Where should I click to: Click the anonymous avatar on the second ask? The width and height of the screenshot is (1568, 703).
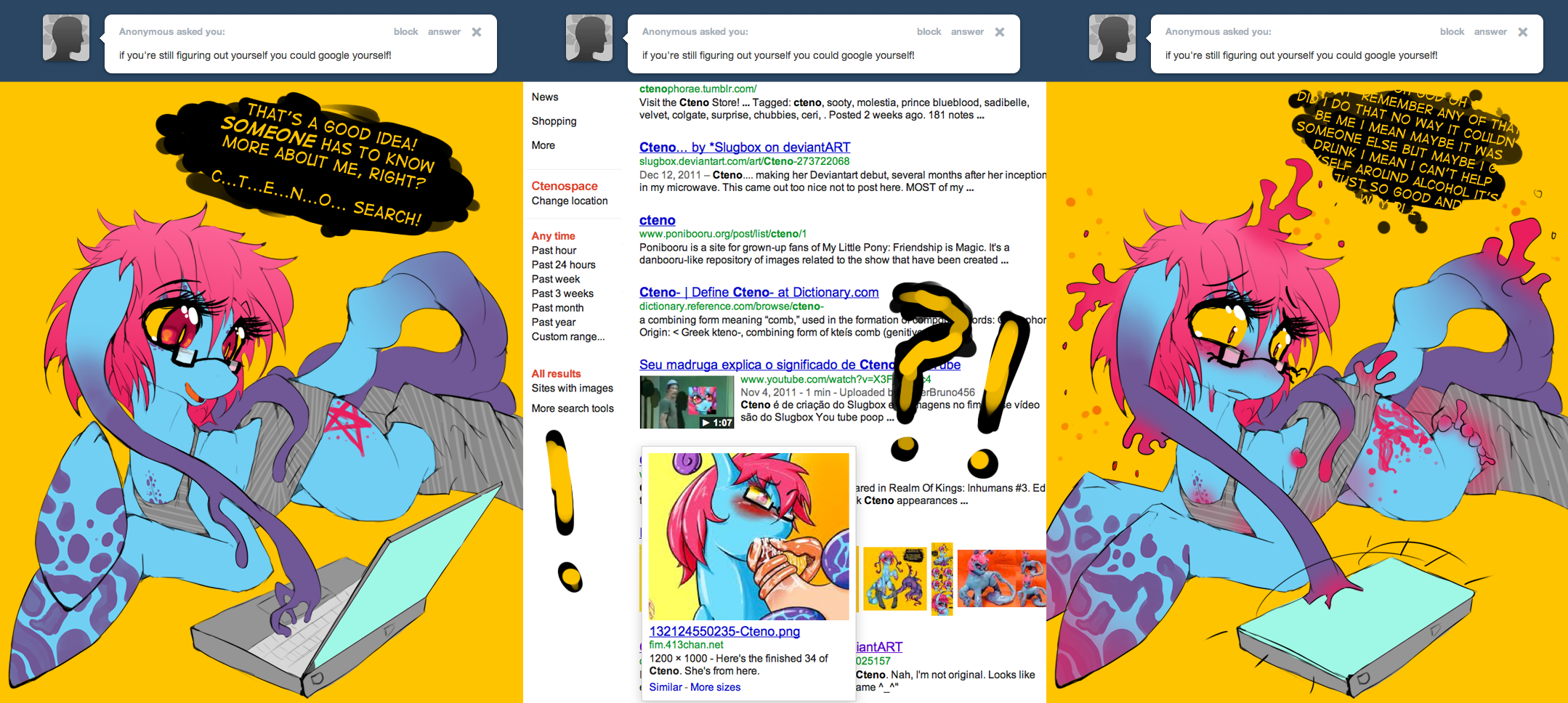click(x=589, y=38)
